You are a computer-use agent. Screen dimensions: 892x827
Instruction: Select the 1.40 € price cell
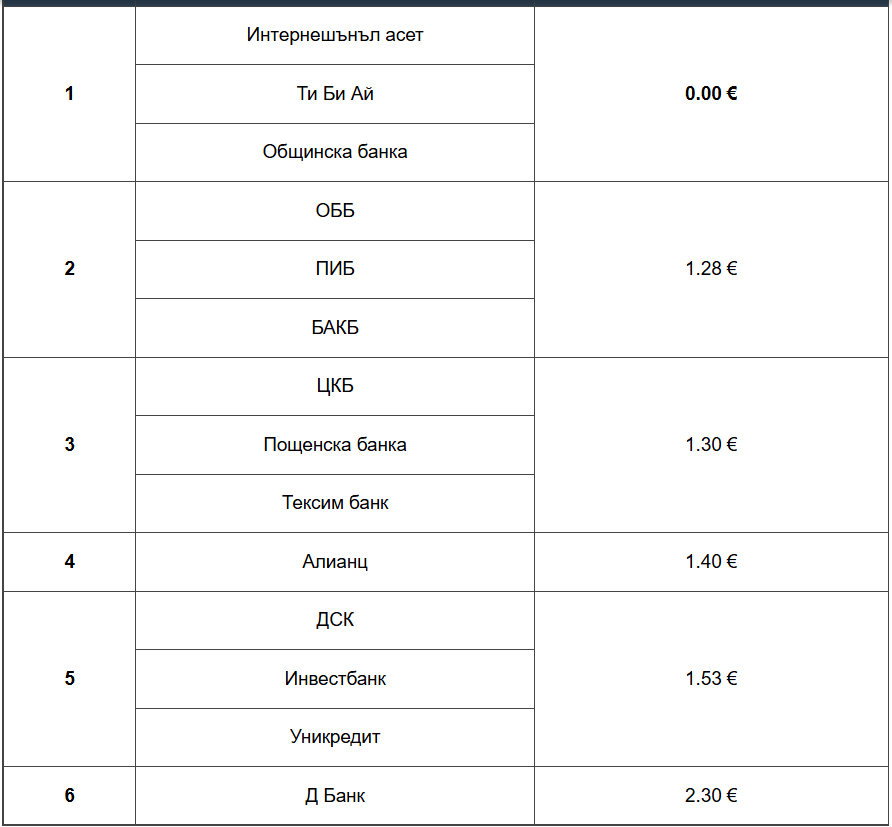point(711,562)
